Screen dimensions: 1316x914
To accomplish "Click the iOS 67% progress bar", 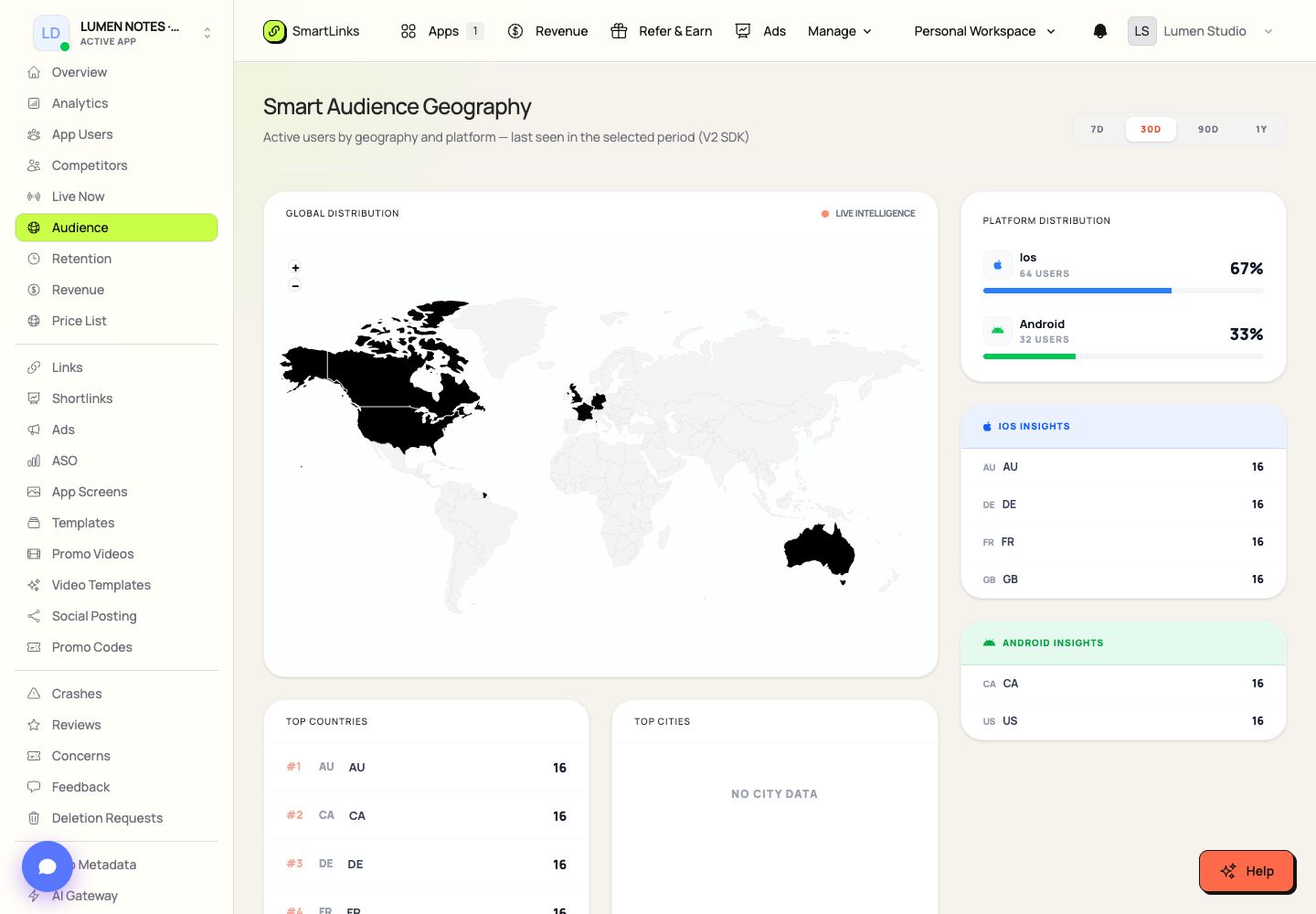I will pos(1123,291).
